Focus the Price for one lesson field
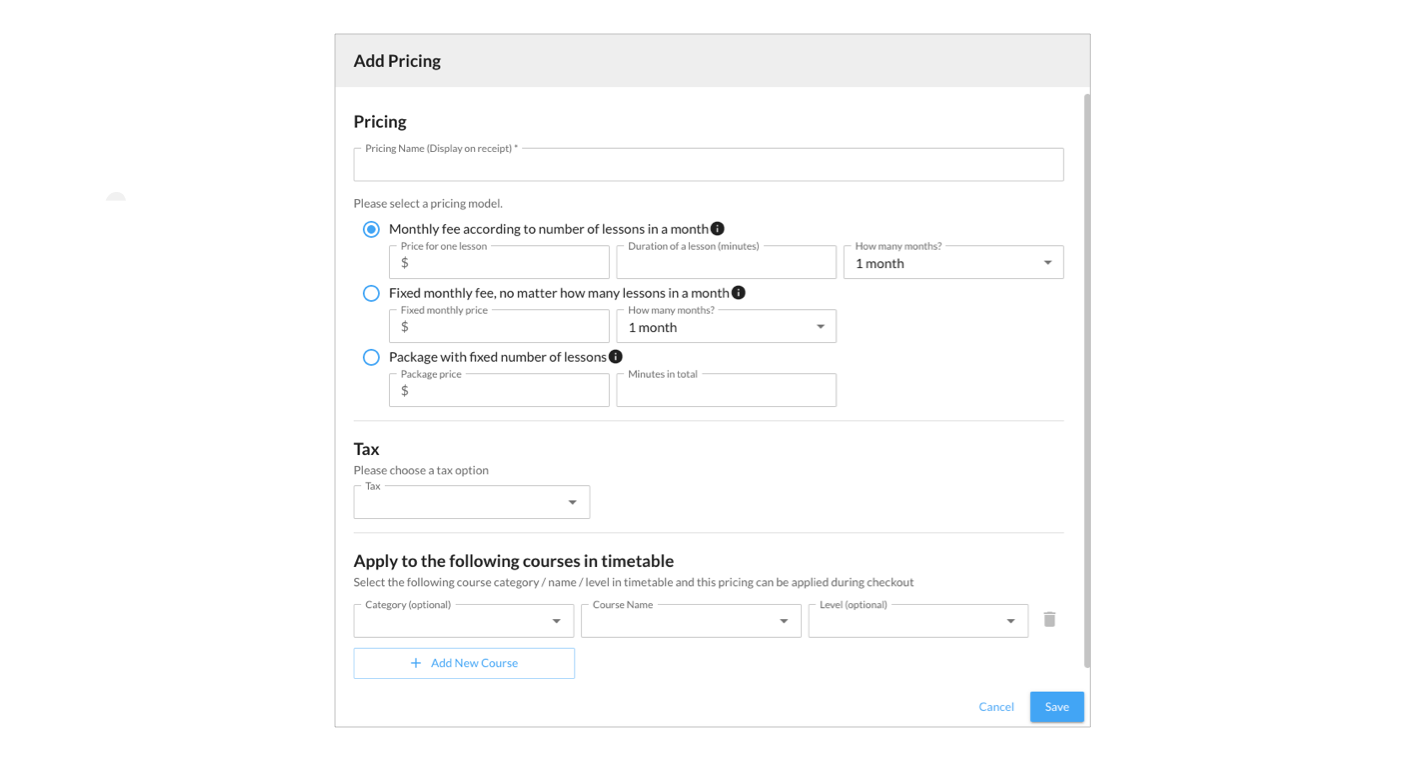1426x760 pixels. coord(499,262)
